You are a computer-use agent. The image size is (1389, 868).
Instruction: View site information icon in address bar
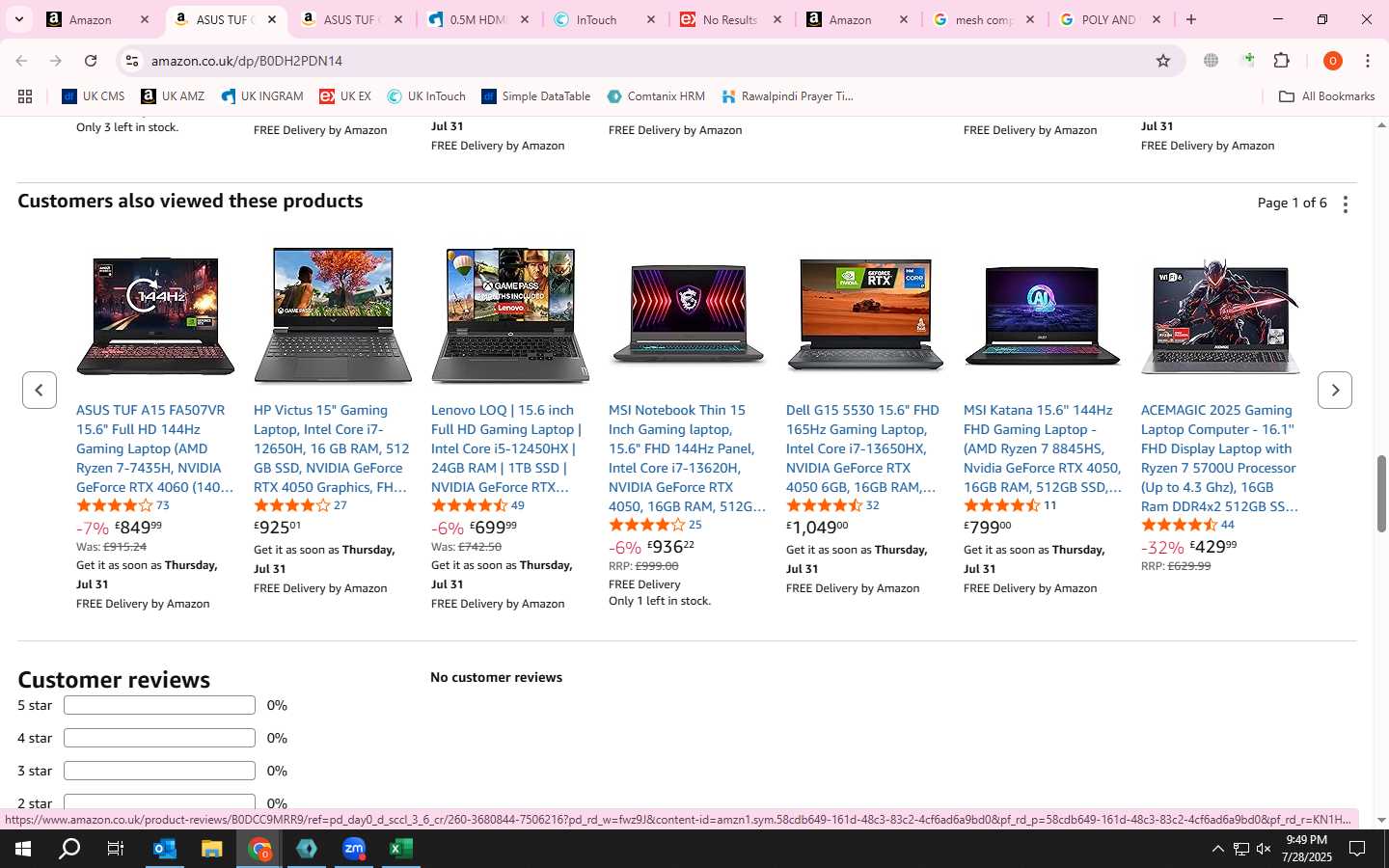tap(132, 61)
